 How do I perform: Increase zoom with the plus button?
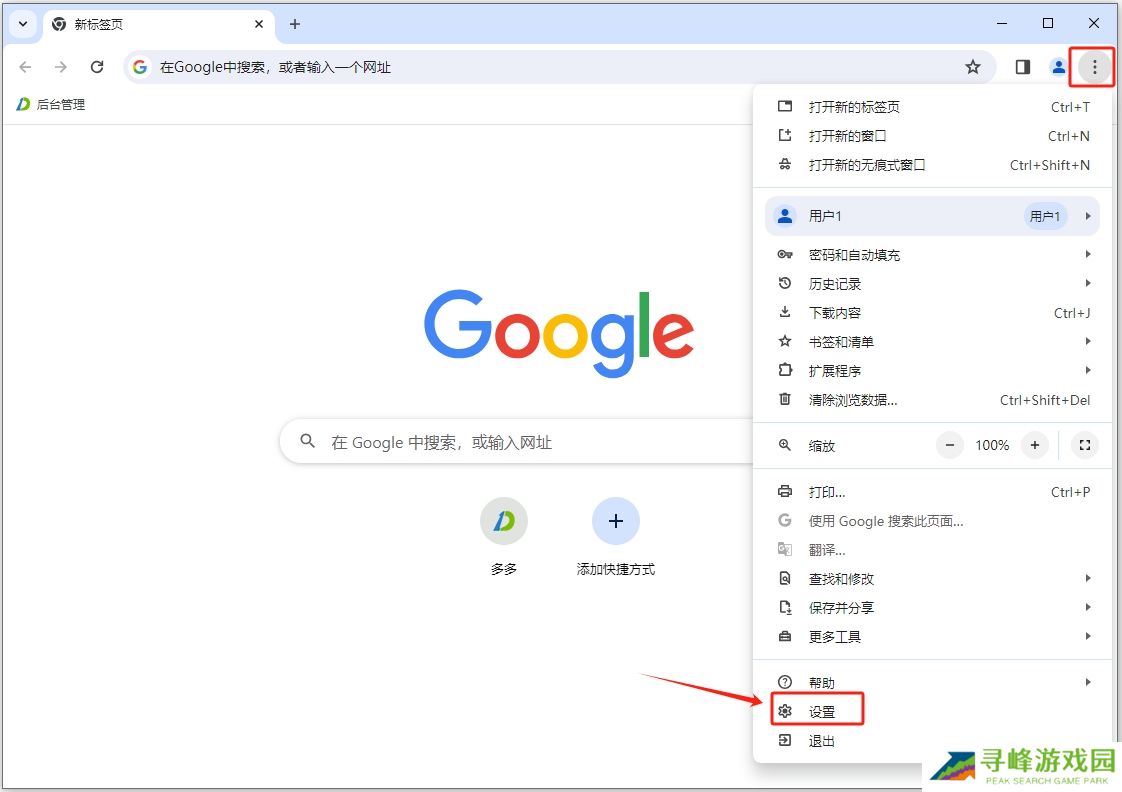1035,445
